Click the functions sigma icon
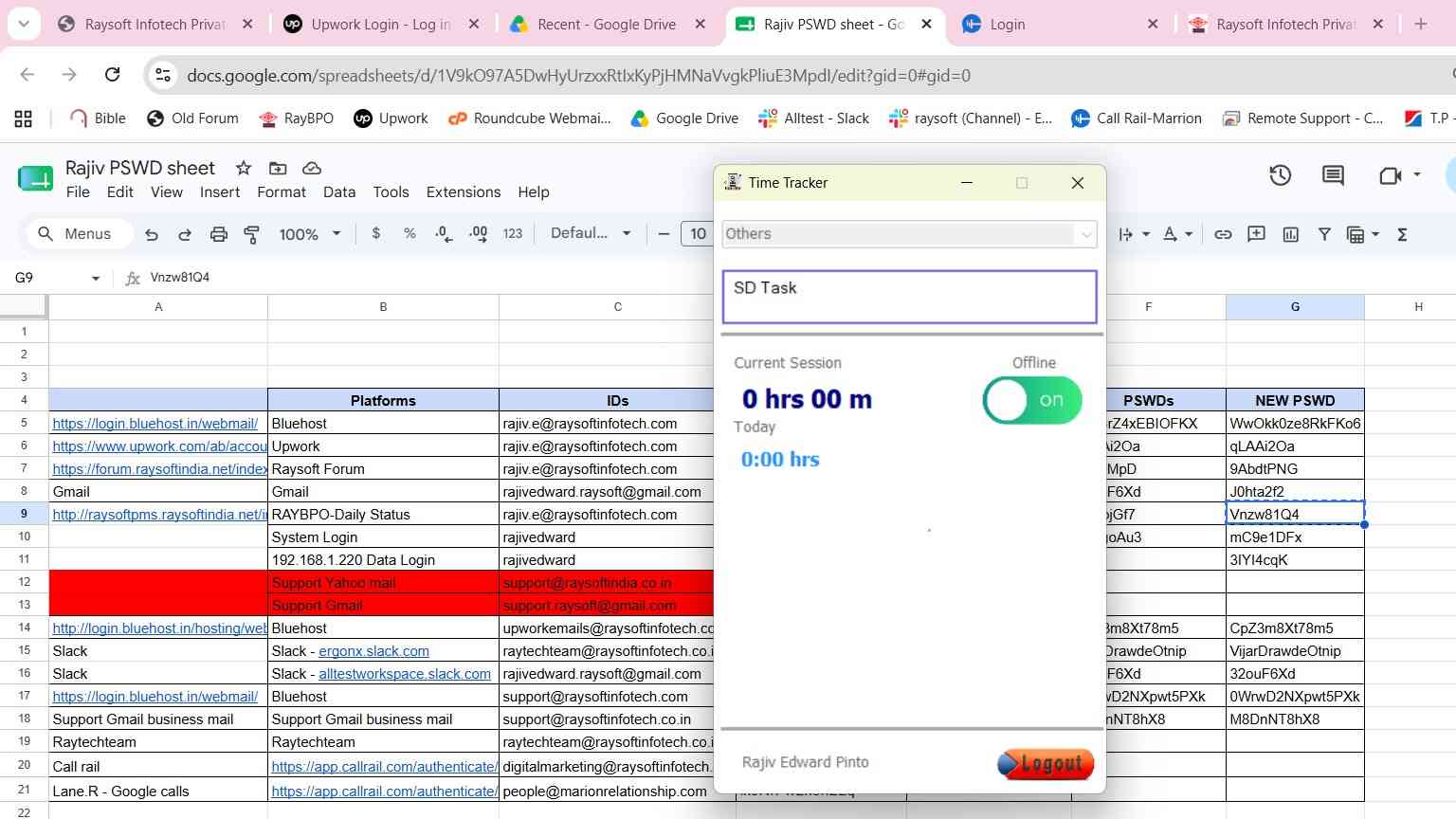1456x819 pixels. pyautogui.click(x=1402, y=234)
